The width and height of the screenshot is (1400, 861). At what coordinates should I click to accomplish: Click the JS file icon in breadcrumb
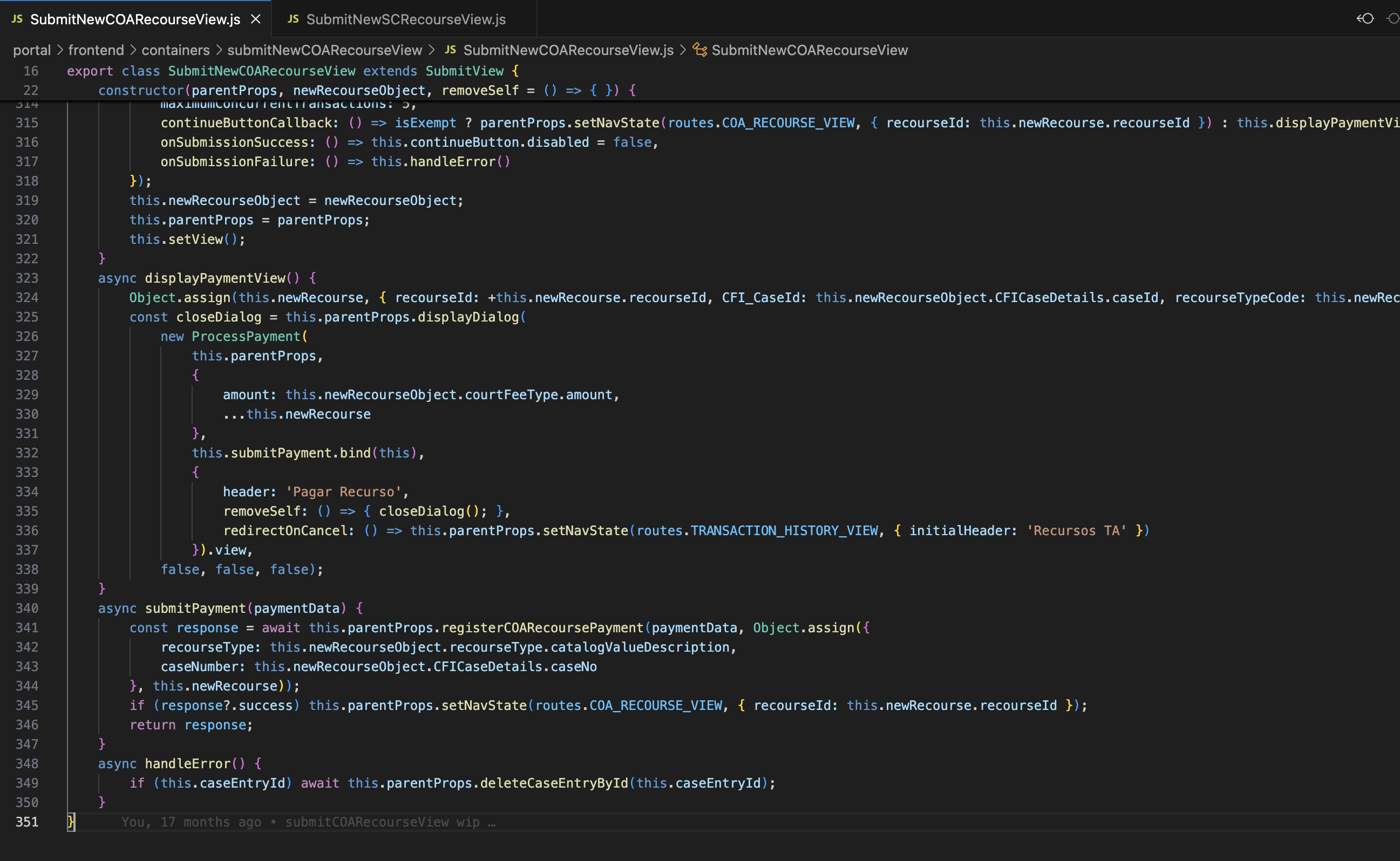click(x=450, y=50)
